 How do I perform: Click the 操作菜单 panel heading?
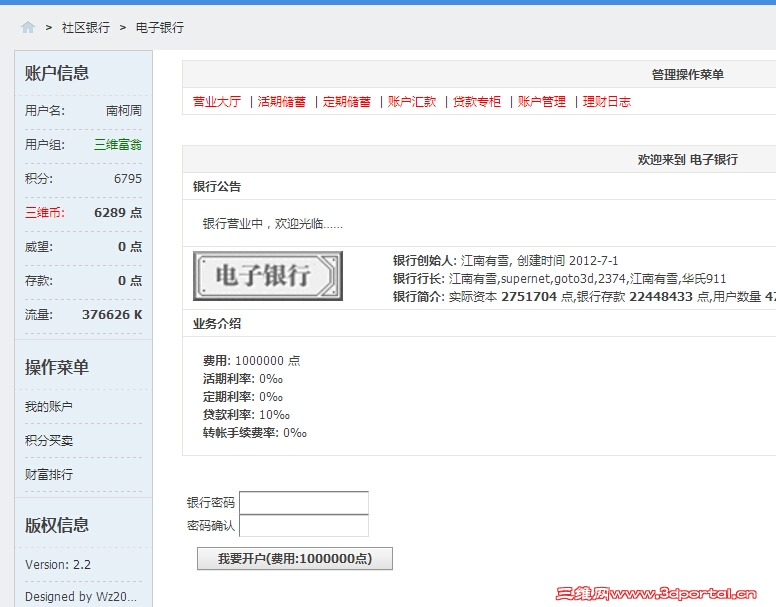57,367
